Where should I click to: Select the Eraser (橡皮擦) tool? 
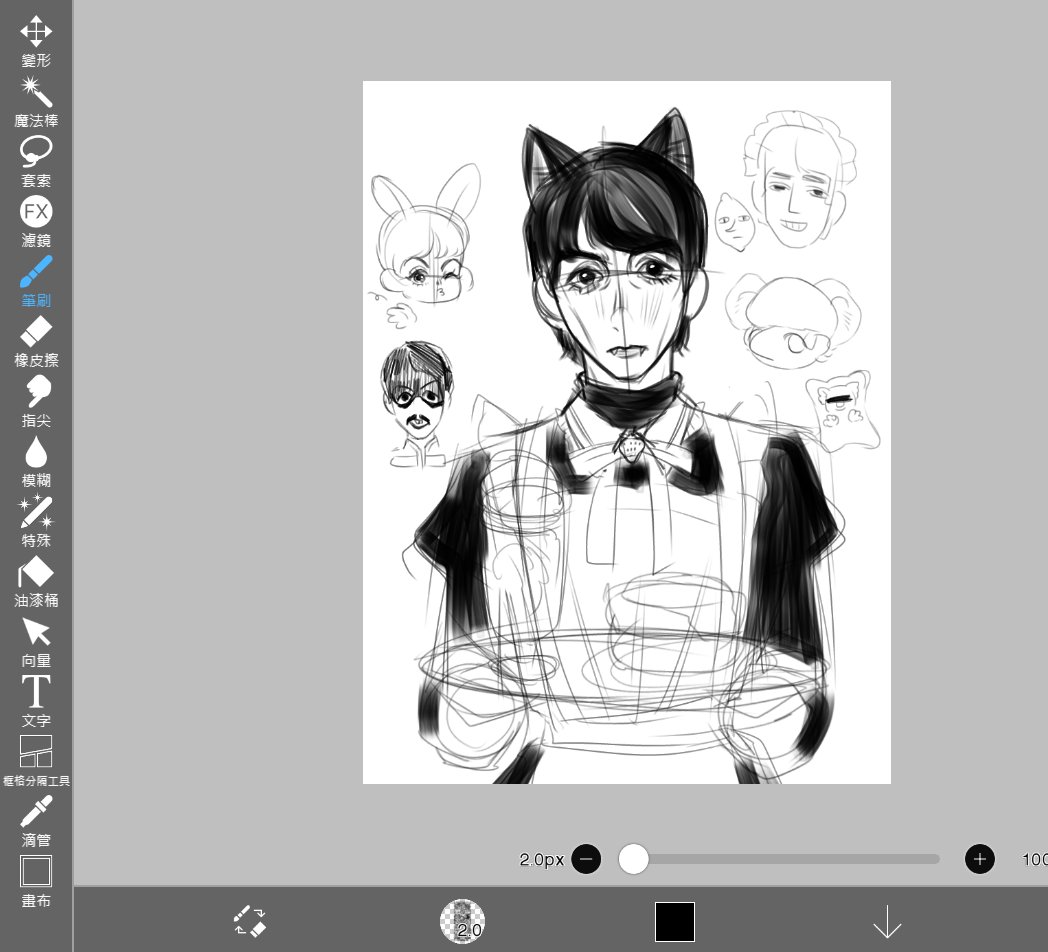pyautogui.click(x=35, y=341)
